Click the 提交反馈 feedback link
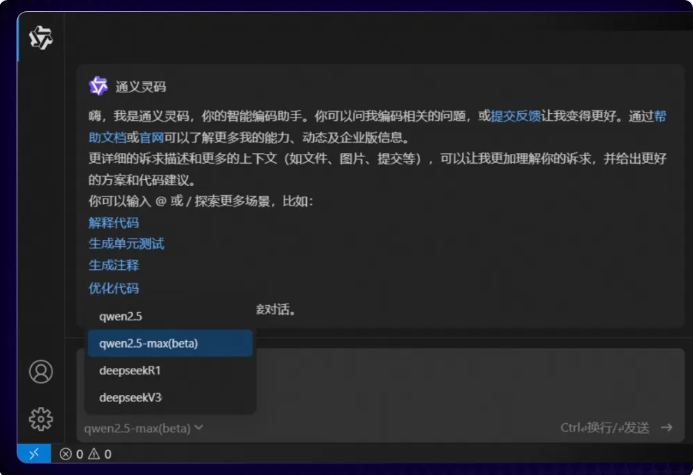This screenshot has width=693, height=475. click(515, 116)
